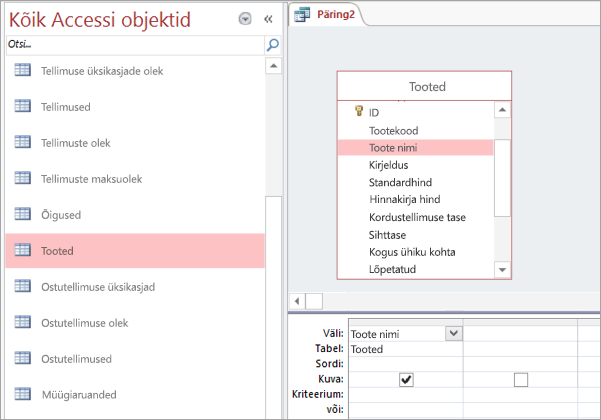
Task: Click the Otsi search box
Action: click(135, 45)
